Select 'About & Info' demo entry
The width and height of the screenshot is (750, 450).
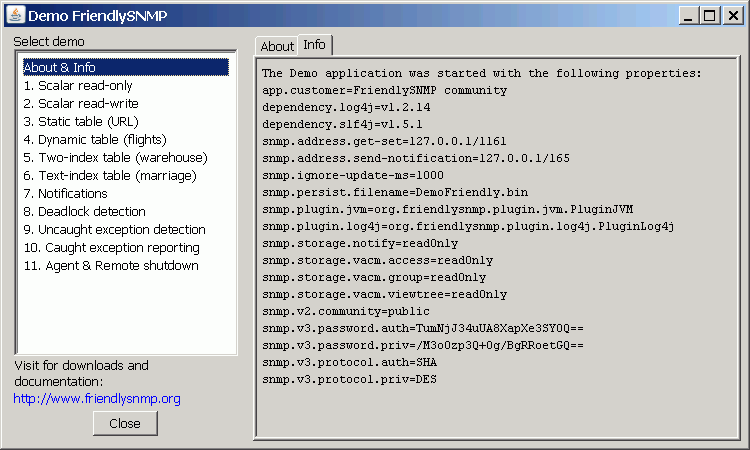click(125, 67)
